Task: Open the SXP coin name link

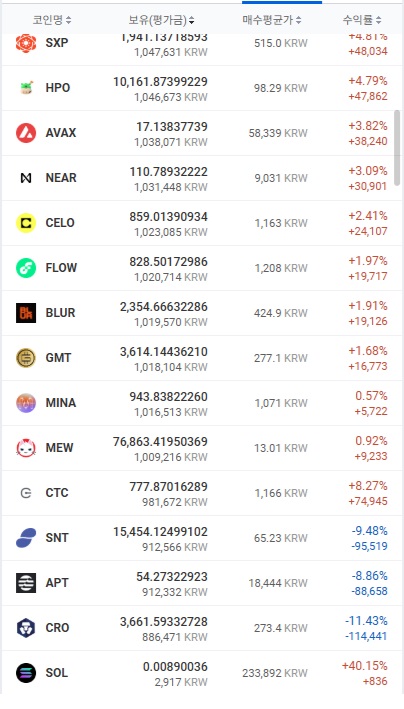Action: (57, 43)
